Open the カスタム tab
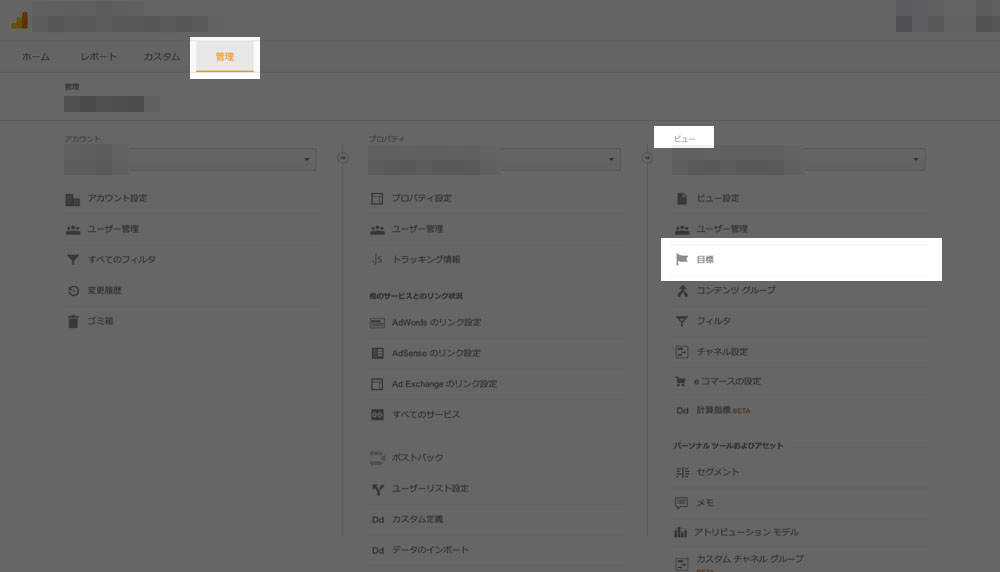 click(x=161, y=57)
